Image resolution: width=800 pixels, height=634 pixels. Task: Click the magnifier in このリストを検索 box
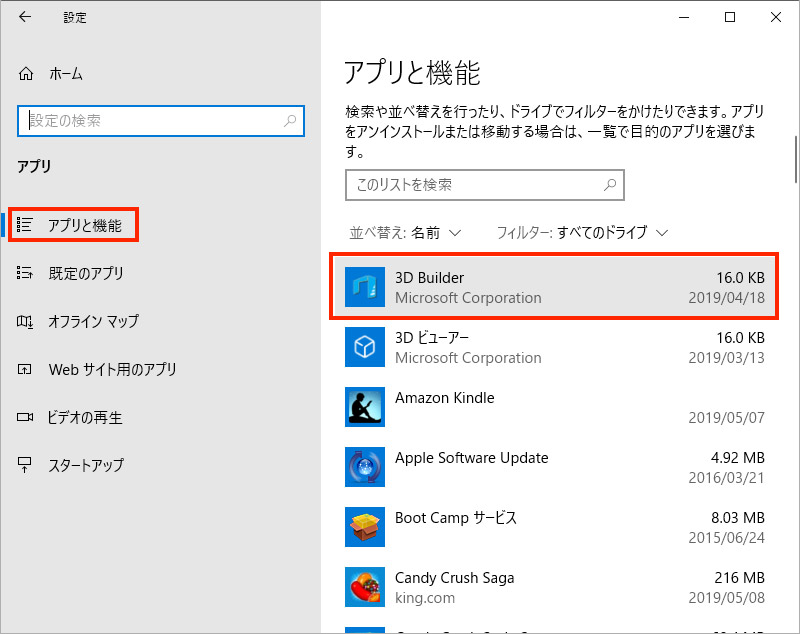610,185
